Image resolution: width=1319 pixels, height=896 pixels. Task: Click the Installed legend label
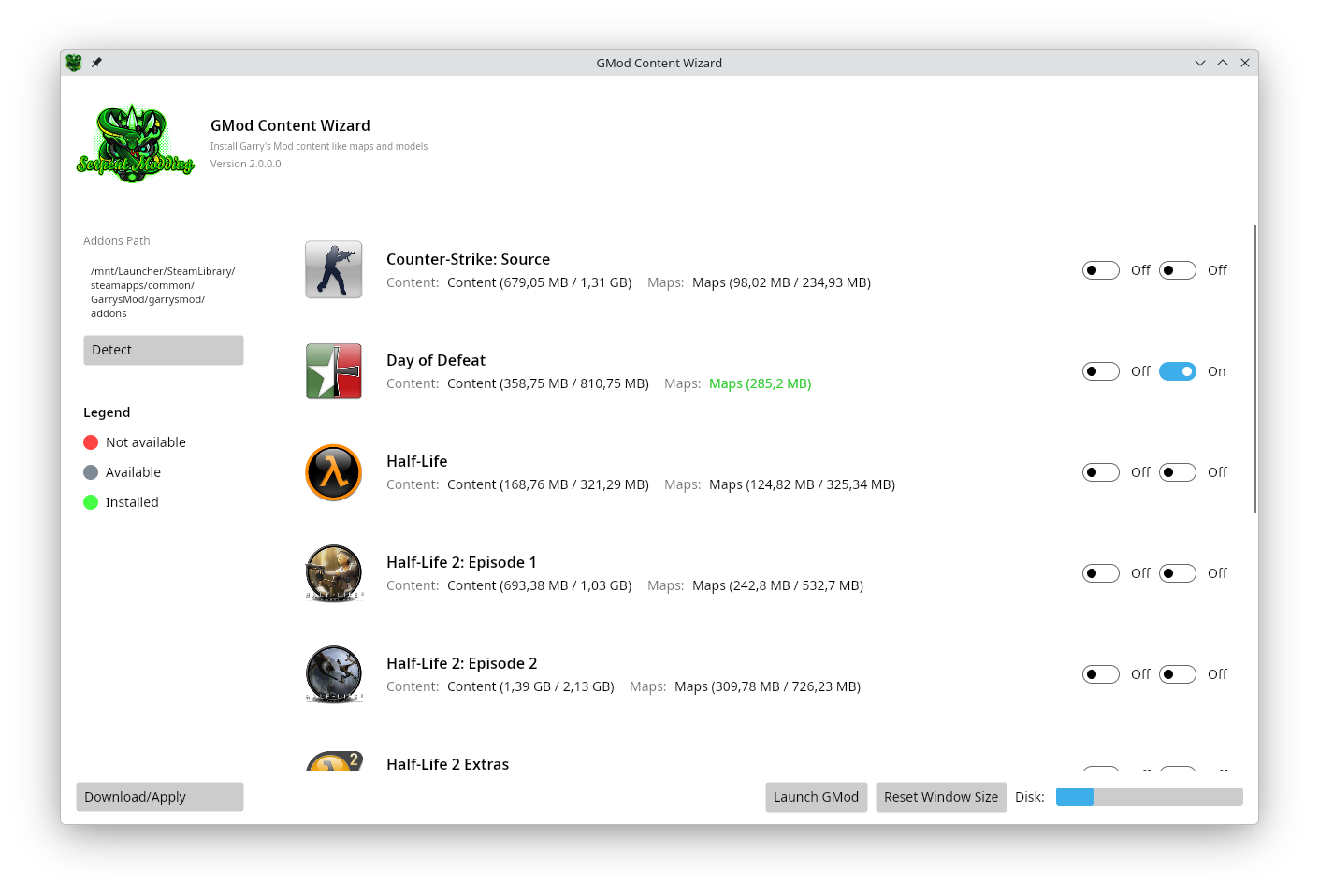[x=132, y=502]
